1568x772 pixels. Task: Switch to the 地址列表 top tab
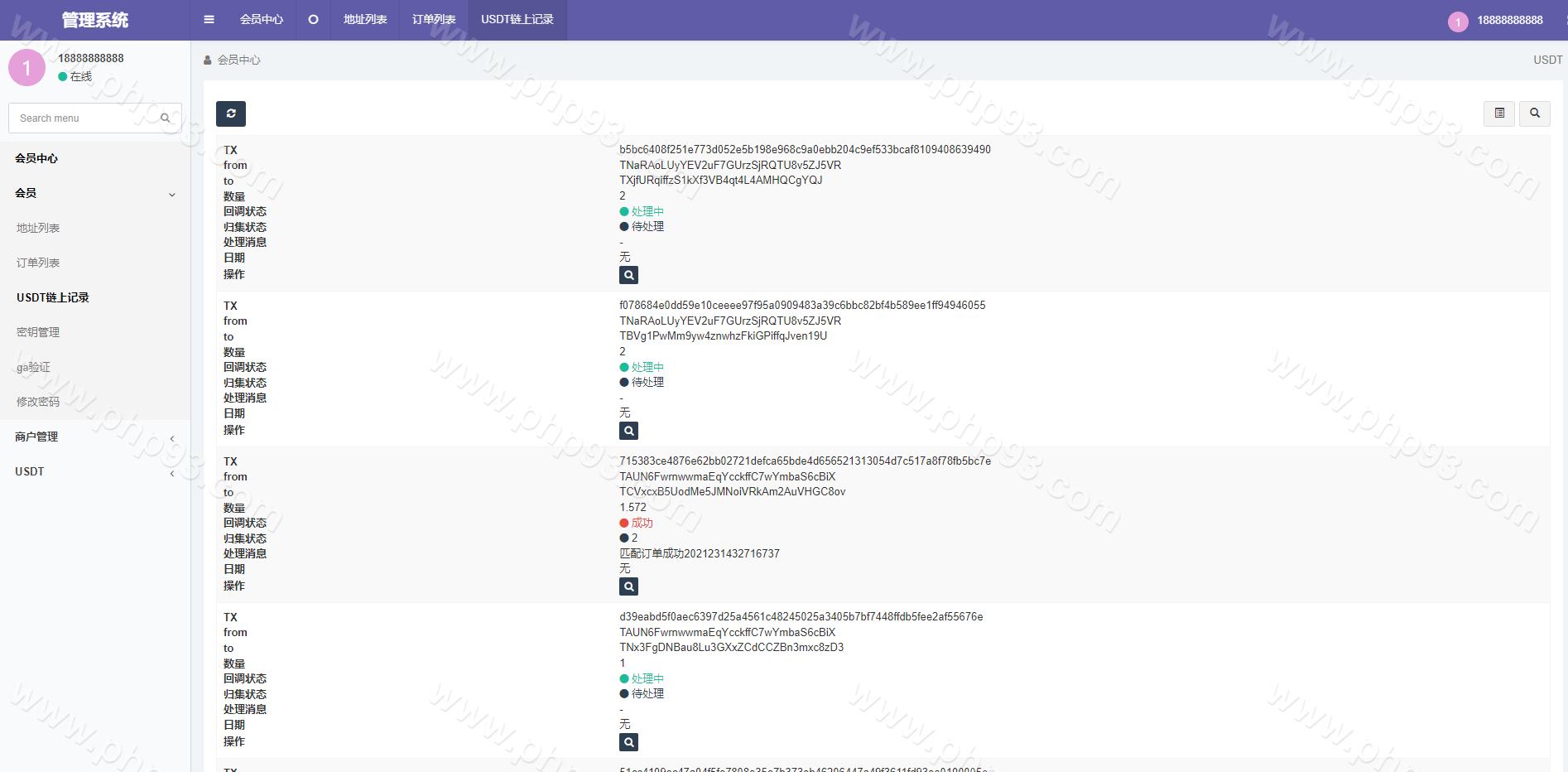point(365,20)
